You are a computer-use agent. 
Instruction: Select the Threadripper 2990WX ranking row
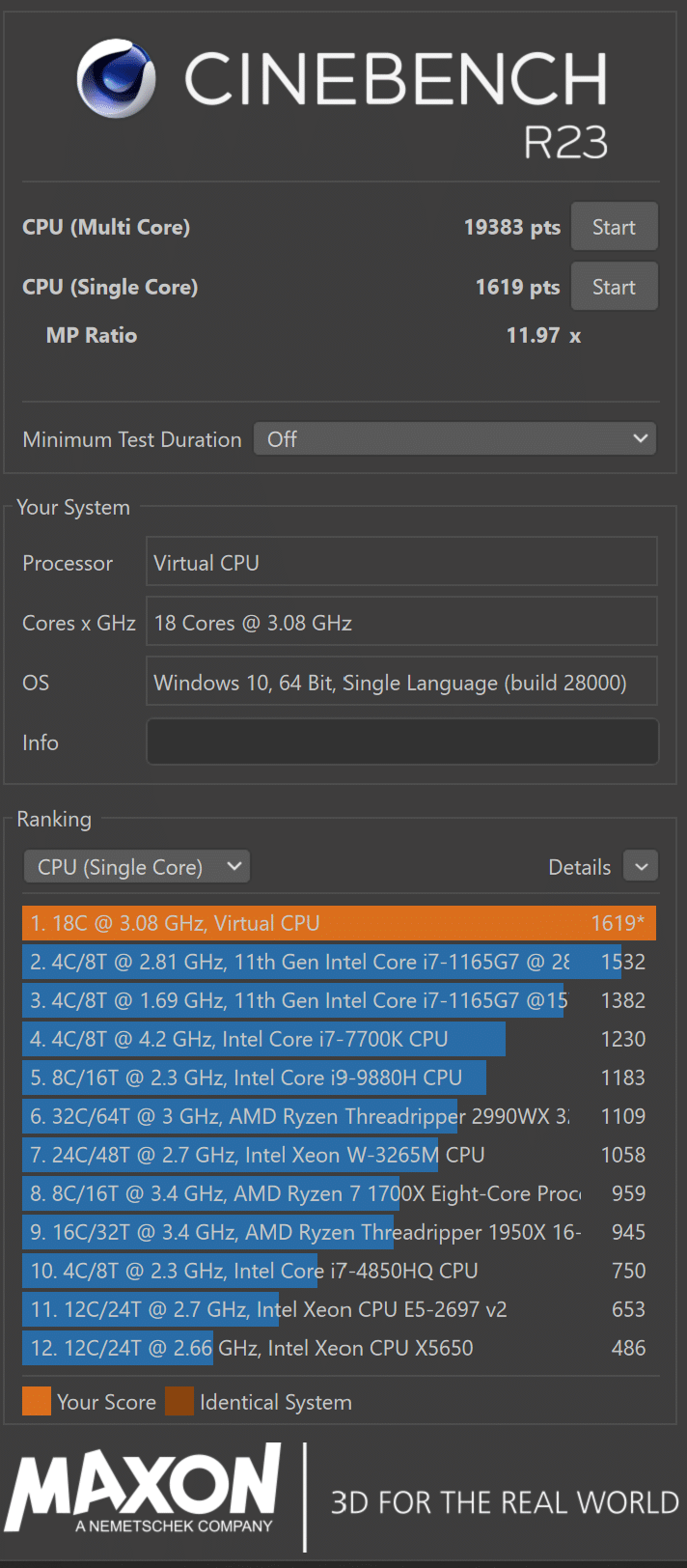(x=338, y=1116)
